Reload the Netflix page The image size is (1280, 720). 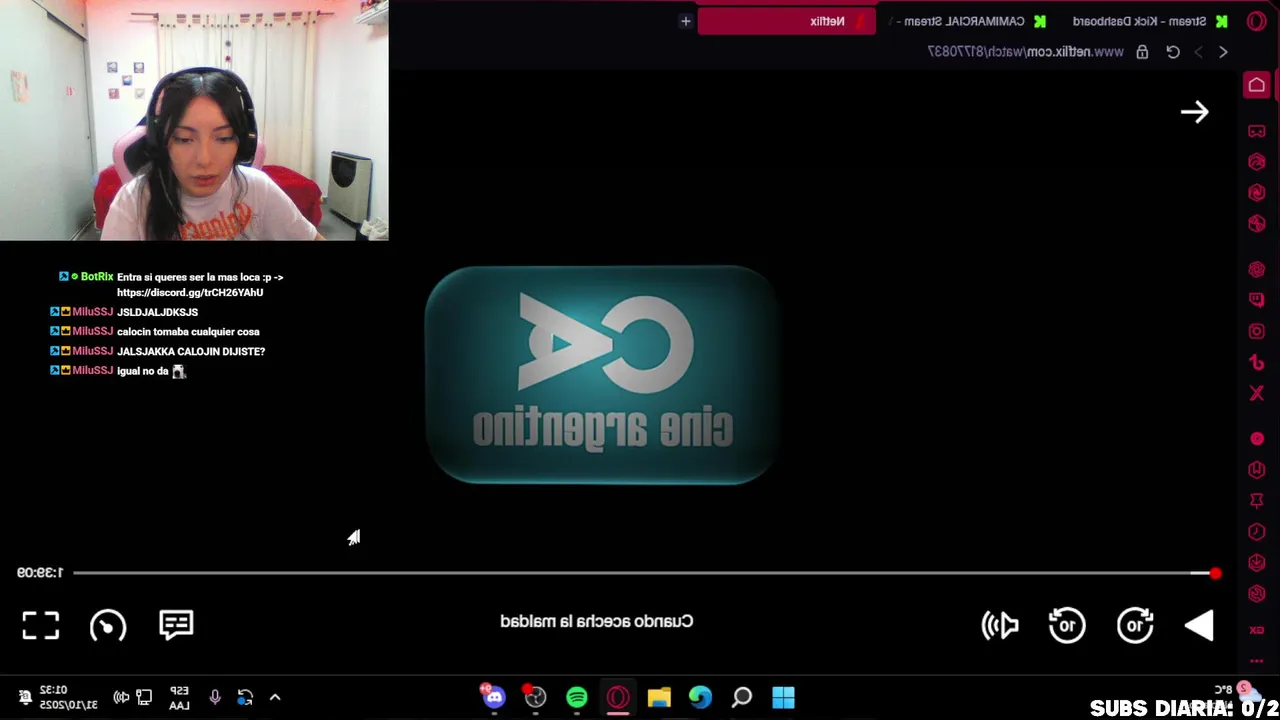coord(1173,52)
